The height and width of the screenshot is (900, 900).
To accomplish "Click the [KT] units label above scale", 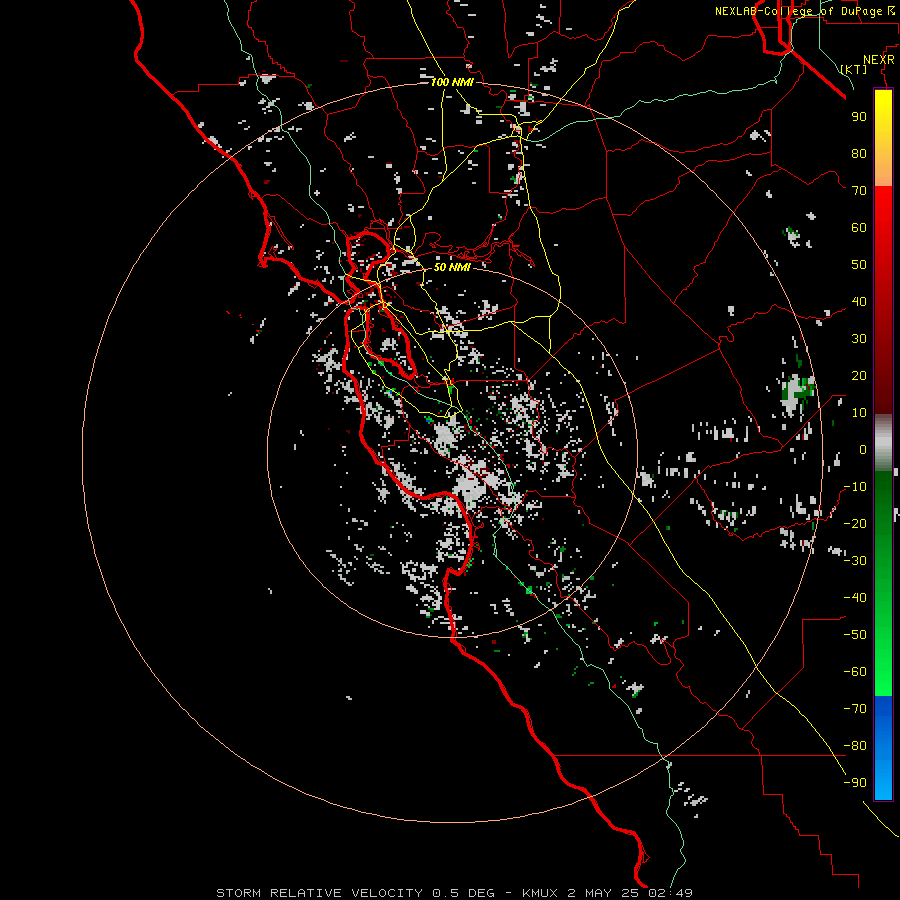I will pos(854,69).
